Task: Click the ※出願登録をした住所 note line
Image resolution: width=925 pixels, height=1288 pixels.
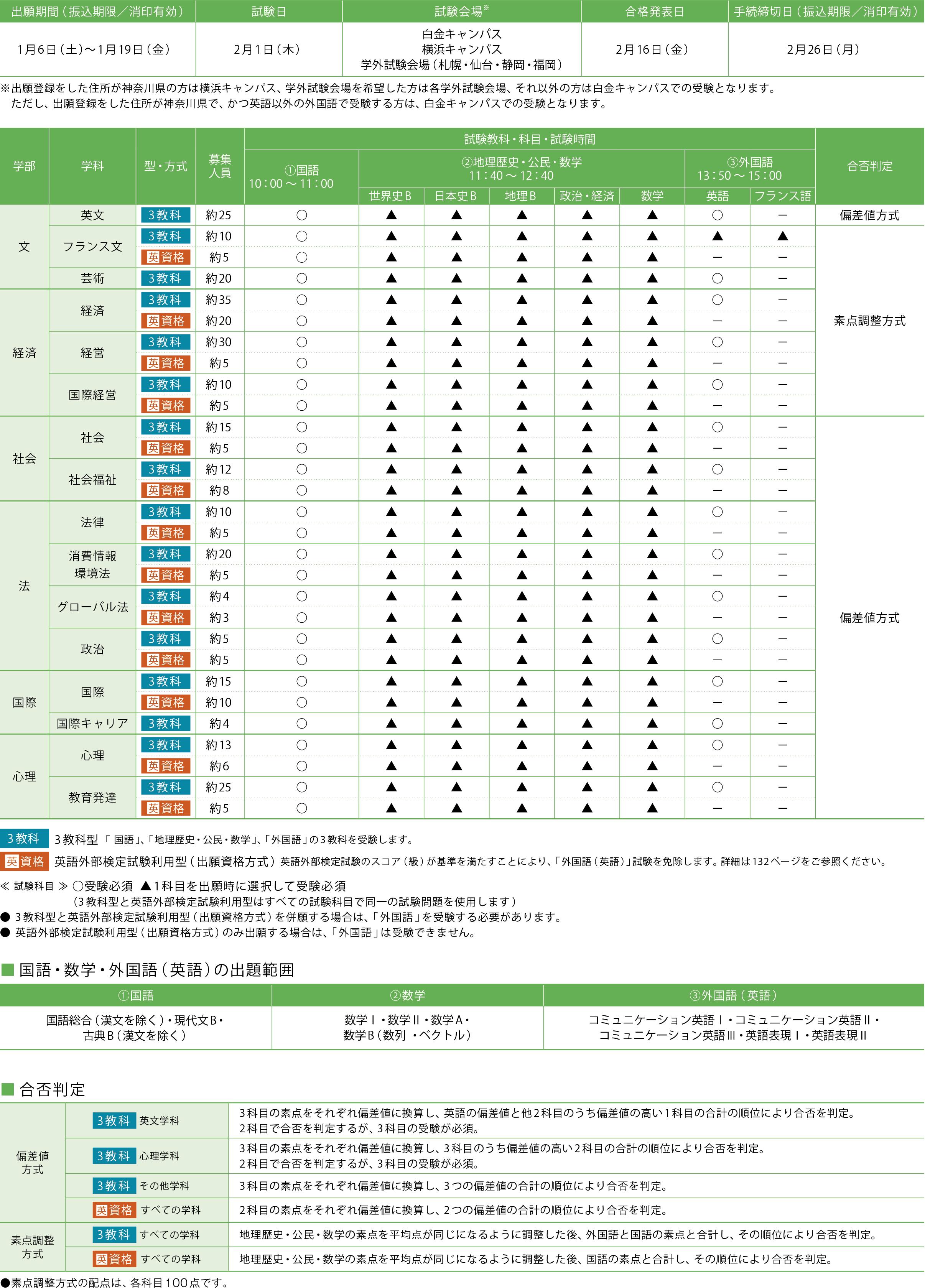Action: pyautogui.click(x=389, y=88)
